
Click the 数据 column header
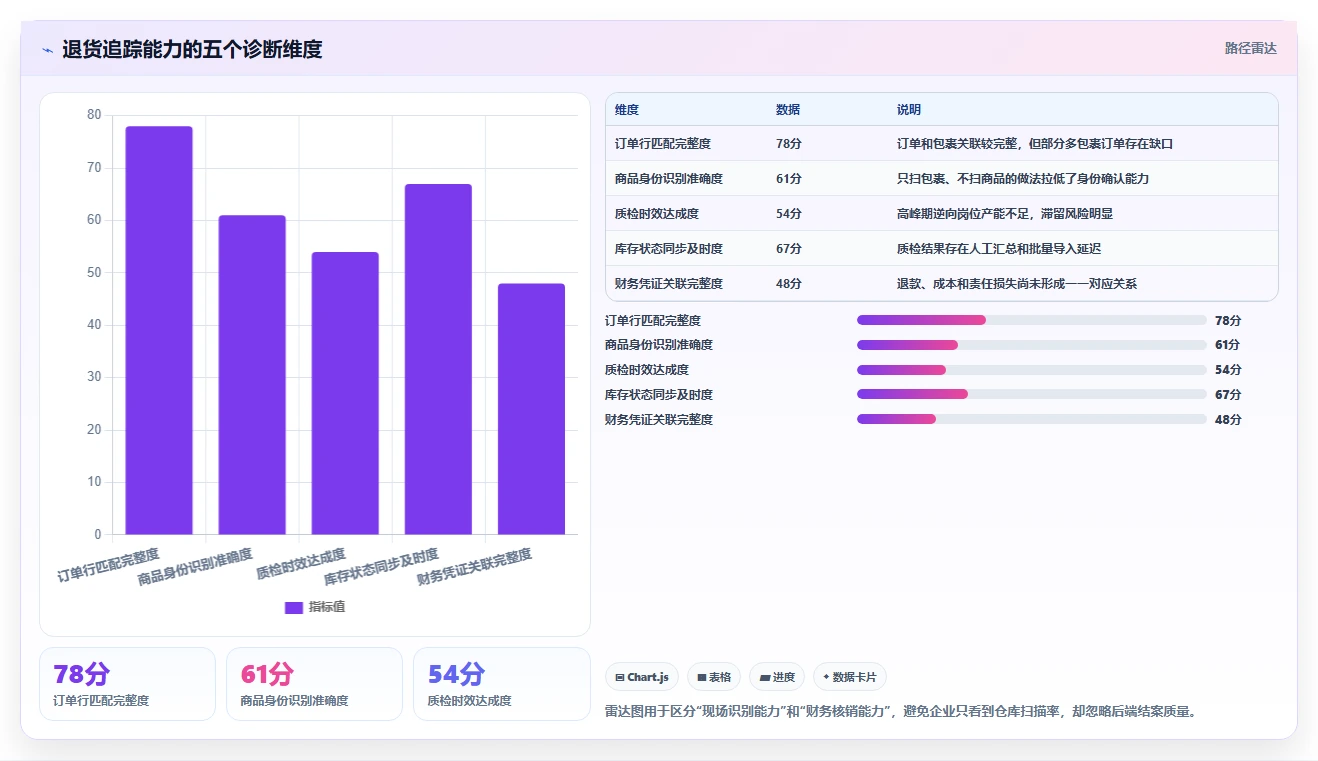pos(788,110)
